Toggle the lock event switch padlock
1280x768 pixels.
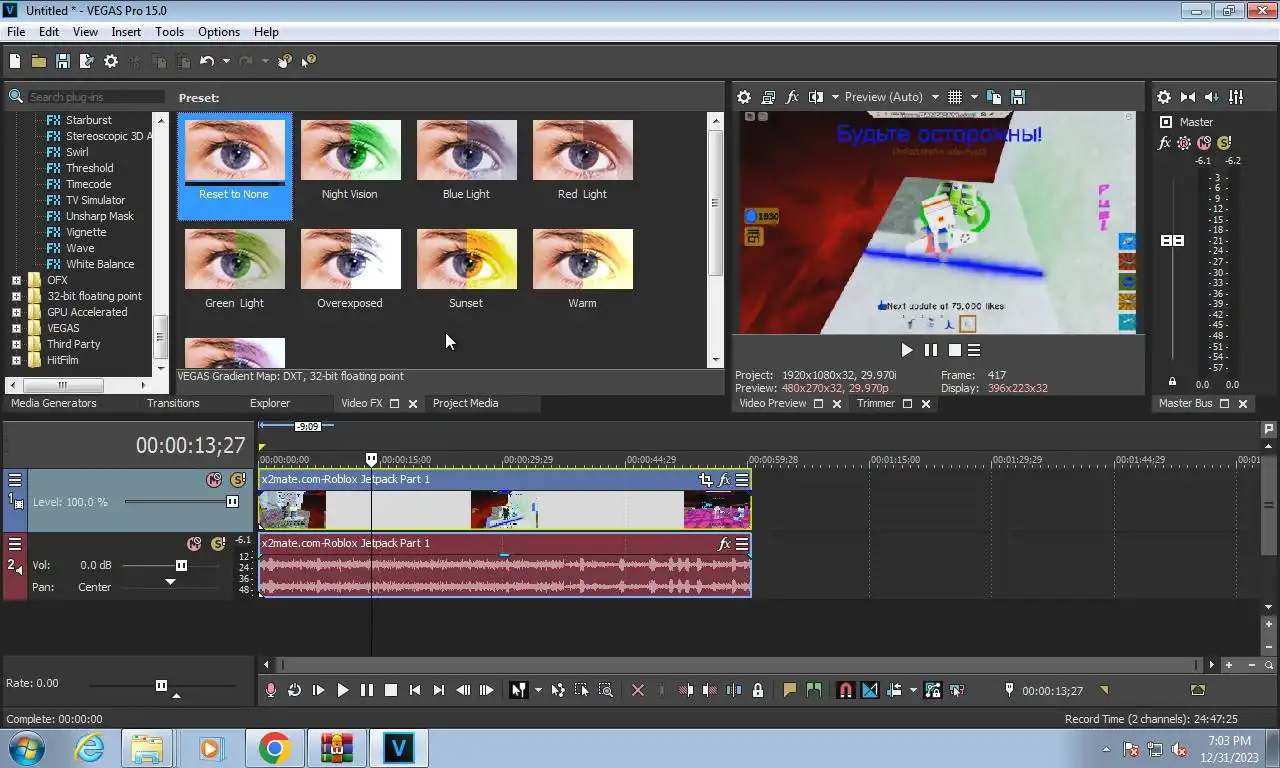point(758,690)
